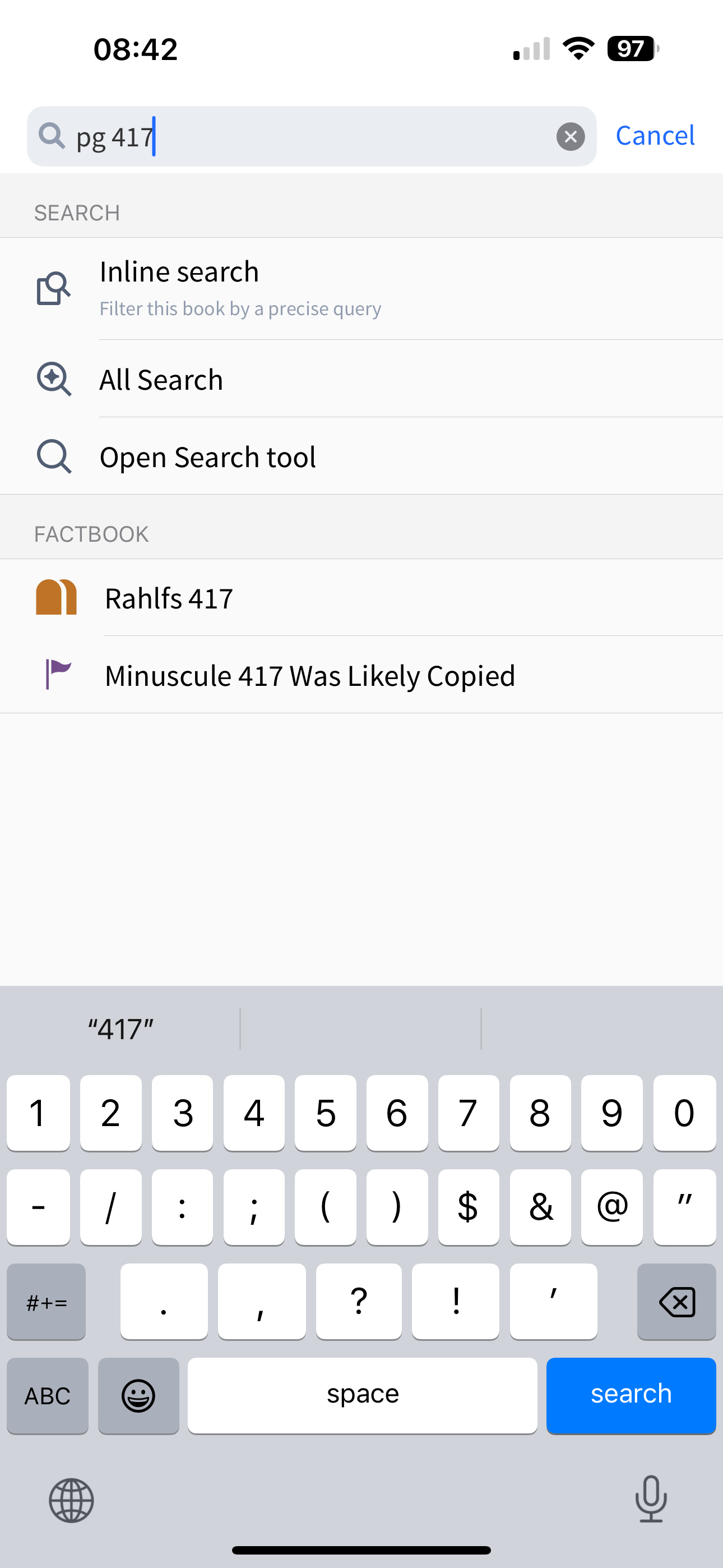Tap the All Search sparkle magnifier icon

tap(54, 379)
